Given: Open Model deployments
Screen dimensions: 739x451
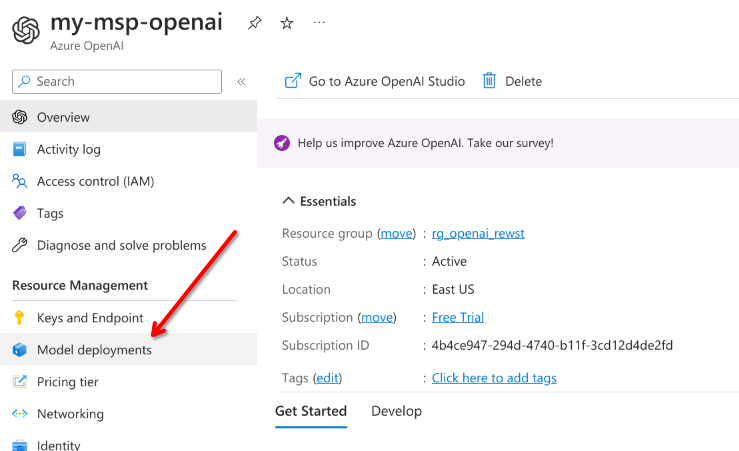Looking at the screenshot, I should pos(94,350).
